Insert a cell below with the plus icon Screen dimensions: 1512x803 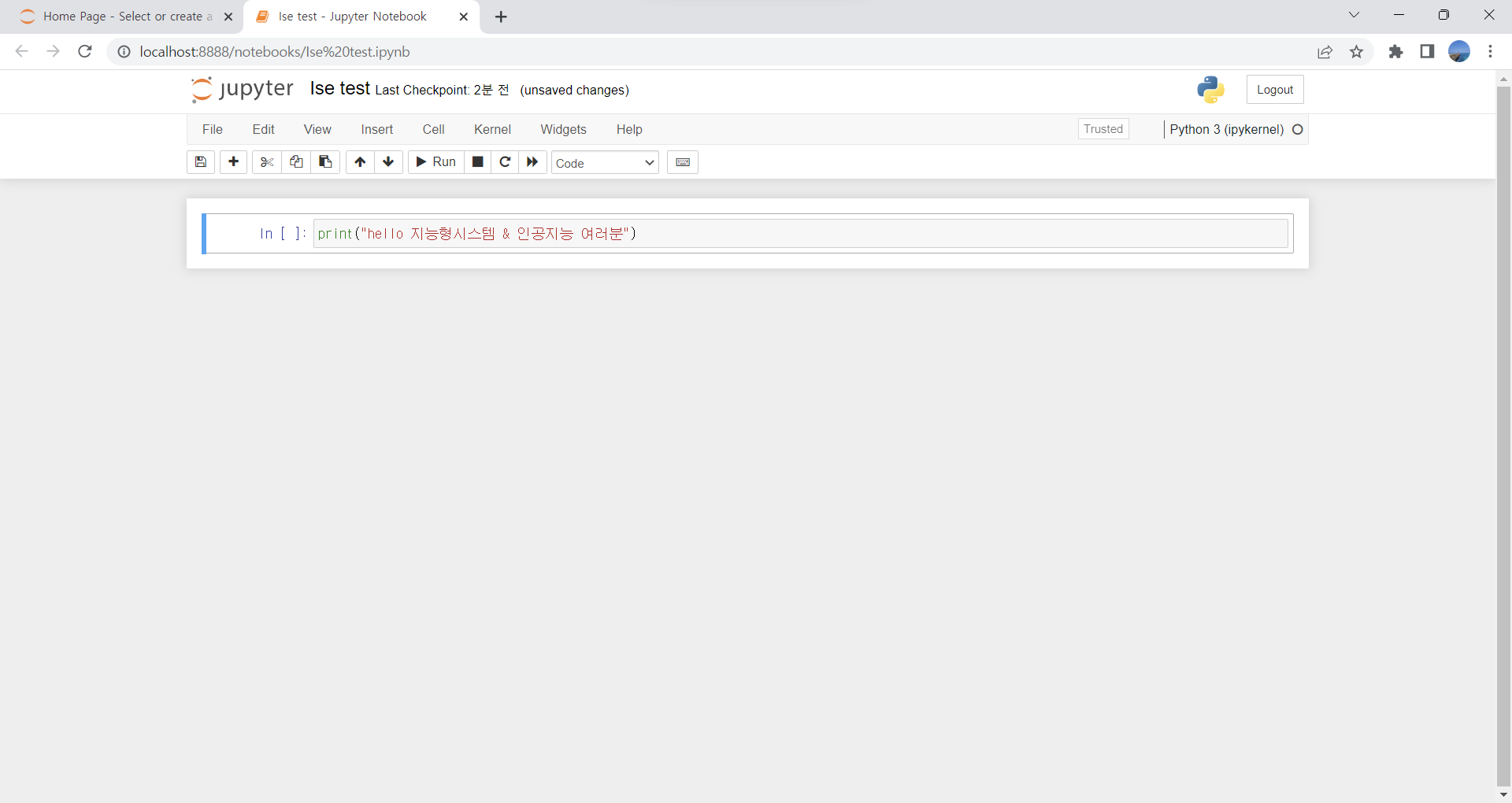[x=233, y=162]
